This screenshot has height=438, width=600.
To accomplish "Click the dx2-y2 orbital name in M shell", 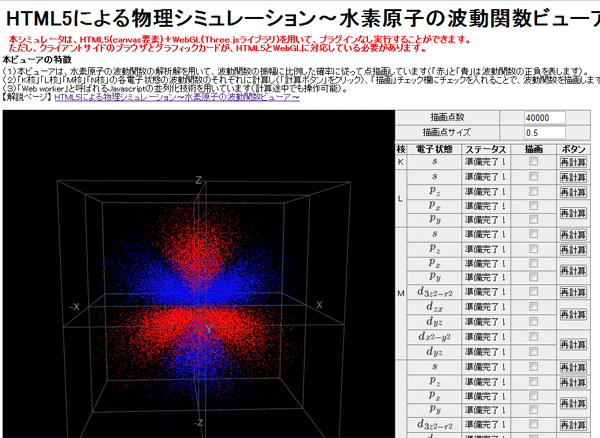I will tap(434, 337).
